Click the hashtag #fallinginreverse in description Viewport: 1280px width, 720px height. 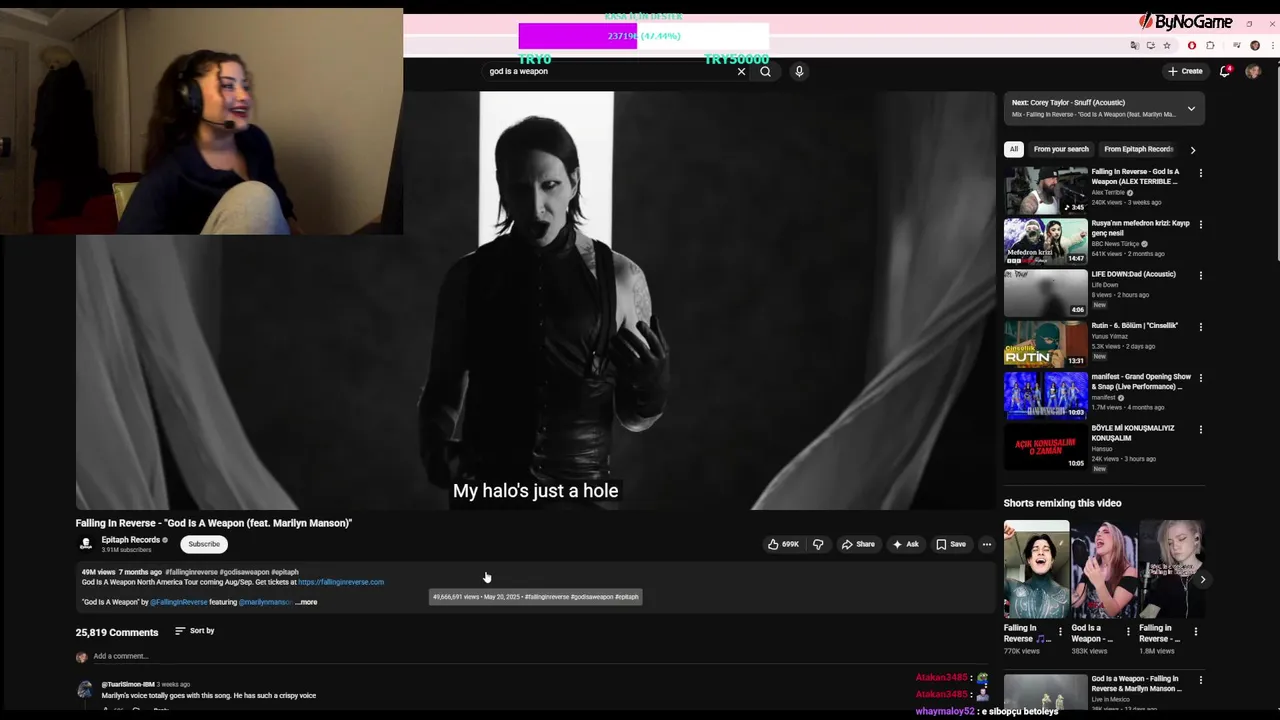click(191, 572)
